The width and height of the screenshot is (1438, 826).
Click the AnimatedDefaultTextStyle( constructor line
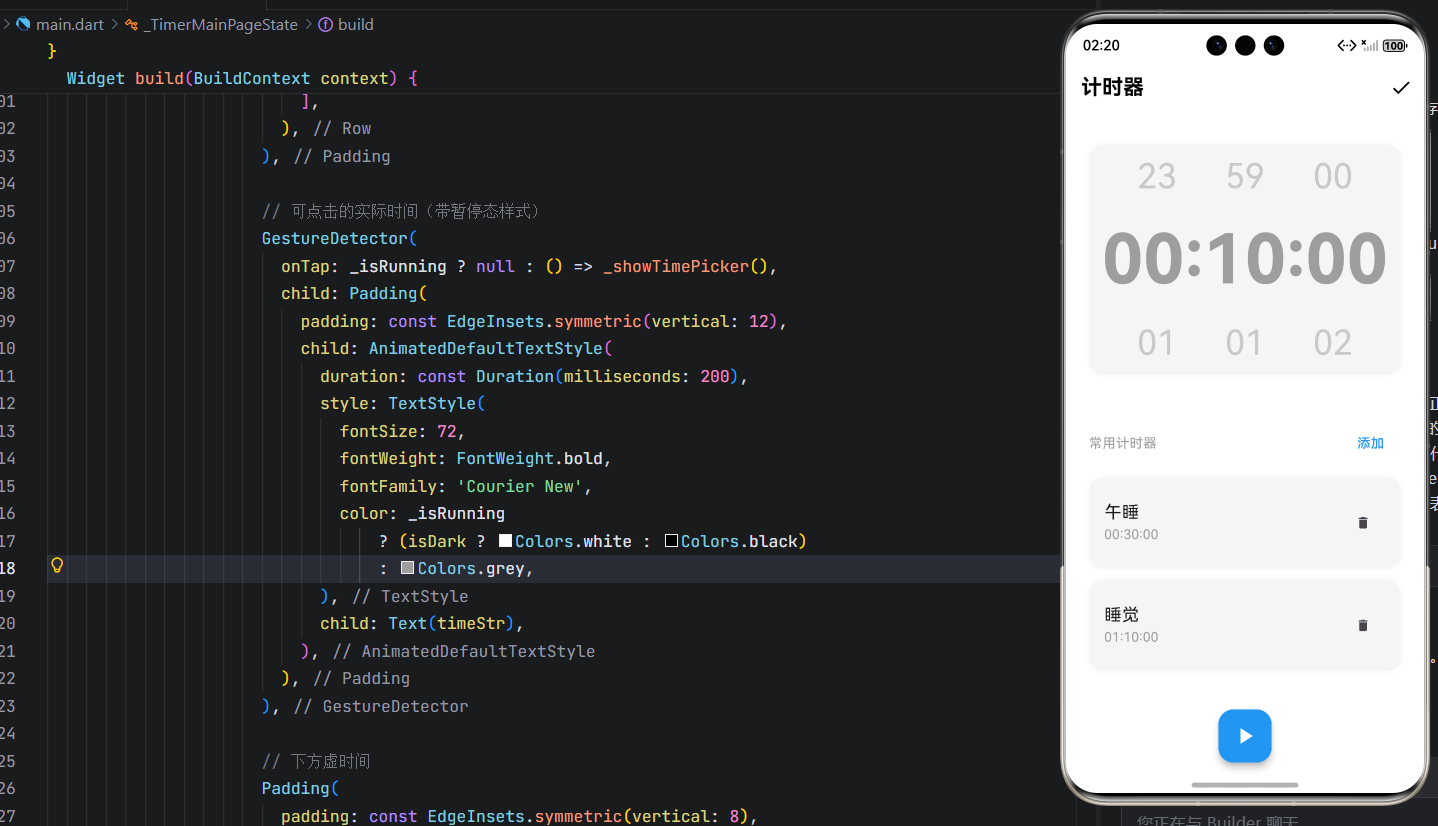455,348
